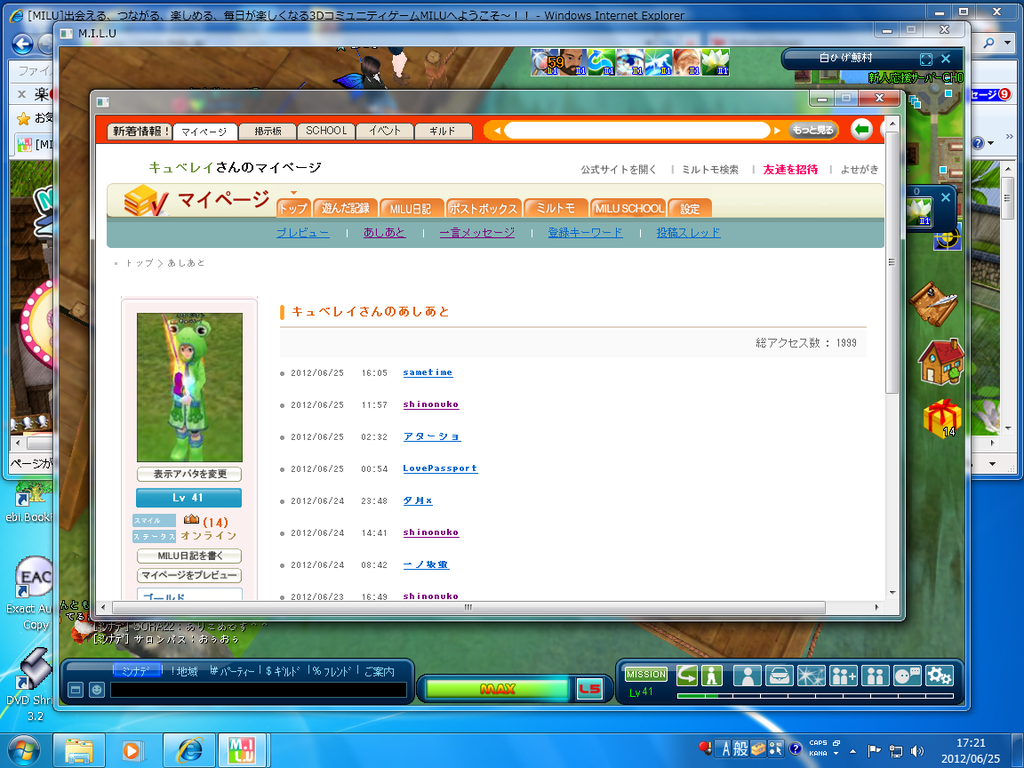
Task: Open the inventory bag icon in game bar
Action: click(779, 675)
